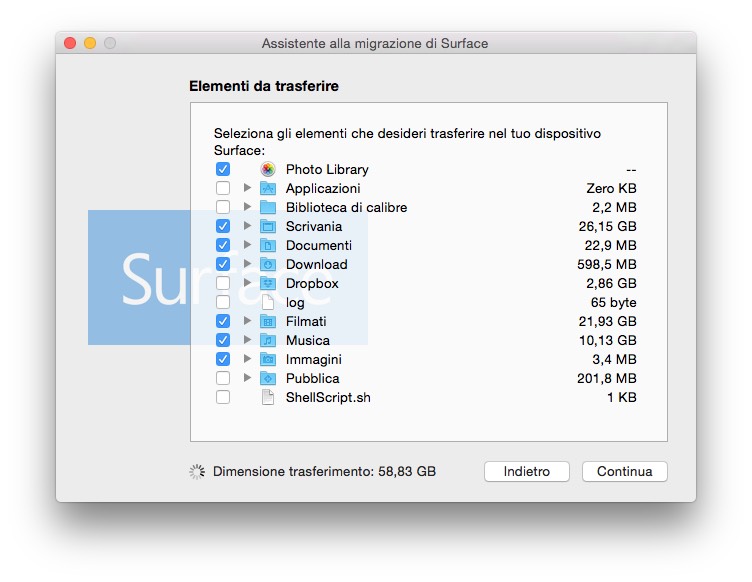This screenshot has width=752, height=582.
Task: Enable the Biblioteca di calibre checkbox
Action: click(223, 207)
